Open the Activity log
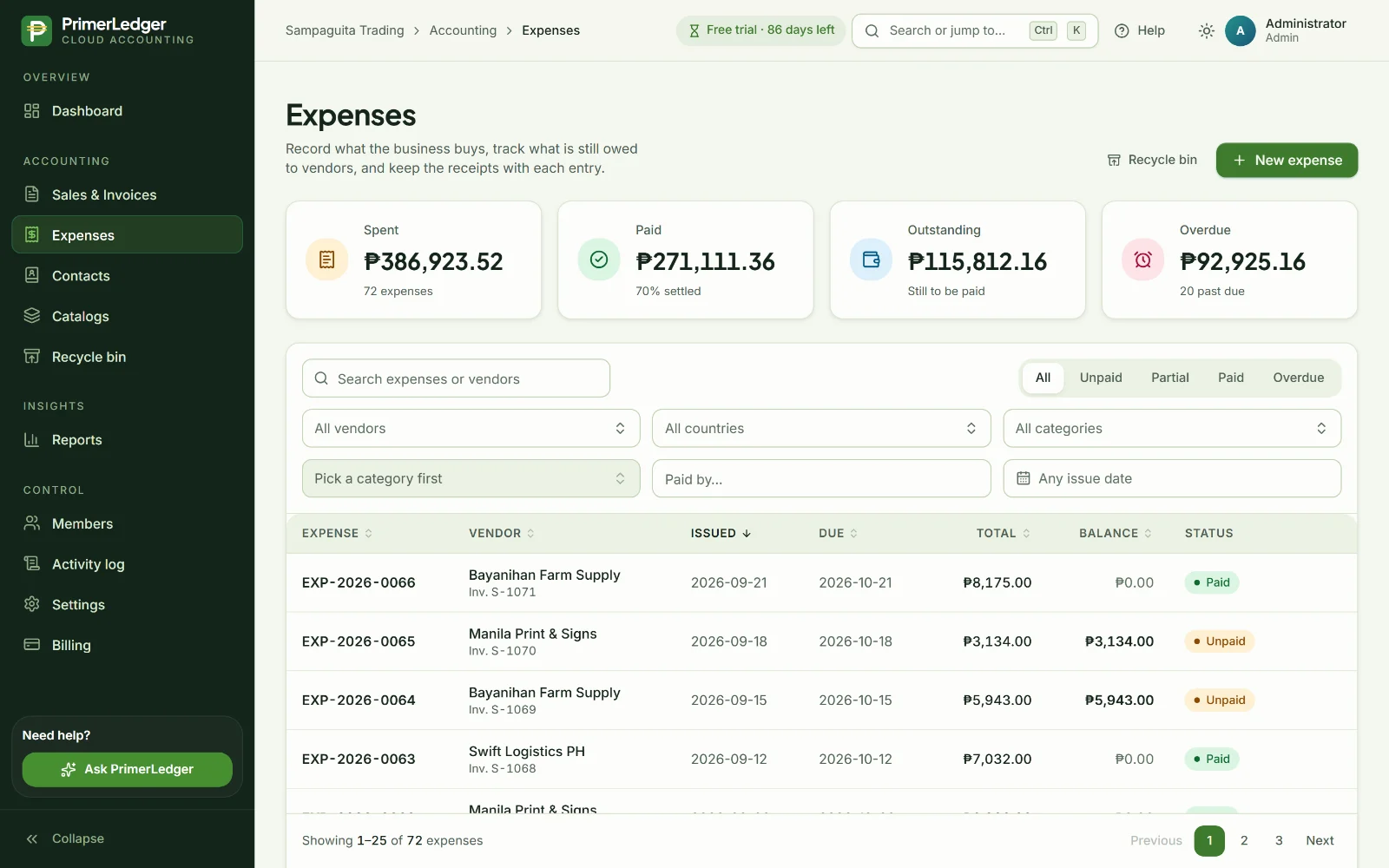The width and height of the screenshot is (1389, 868). 127,564
